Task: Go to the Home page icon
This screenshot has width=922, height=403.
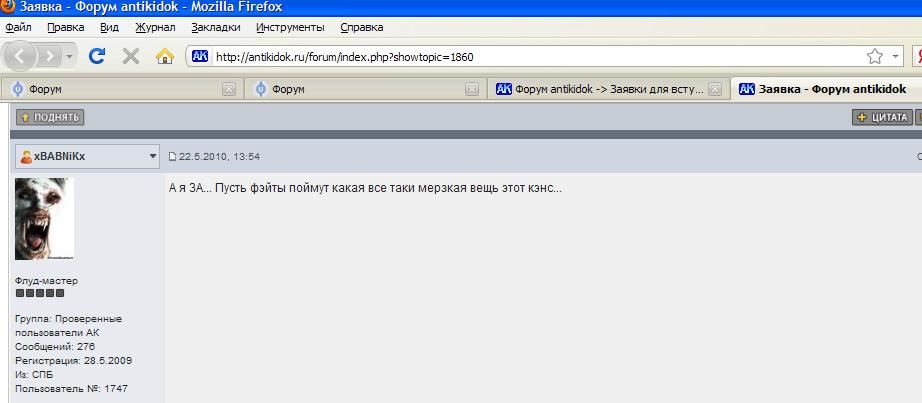Action: [x=165, y=56]
